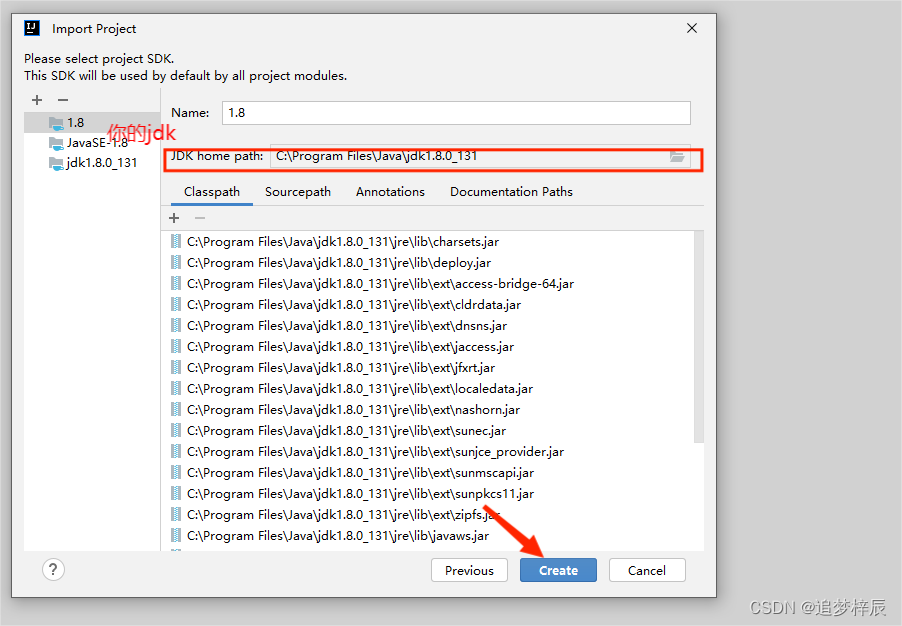Click the classpath list vertical scrollbar
This screenshot has width=902, height=626.
tap(699, 337)
